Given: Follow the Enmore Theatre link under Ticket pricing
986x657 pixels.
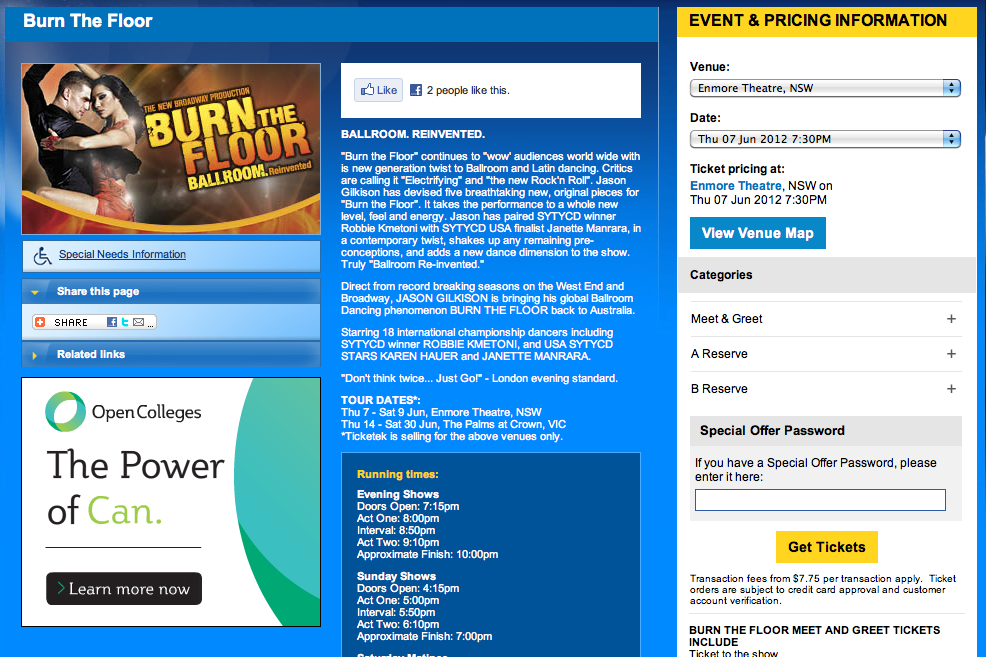Looking at the screenshot, I should pos(736,186).
